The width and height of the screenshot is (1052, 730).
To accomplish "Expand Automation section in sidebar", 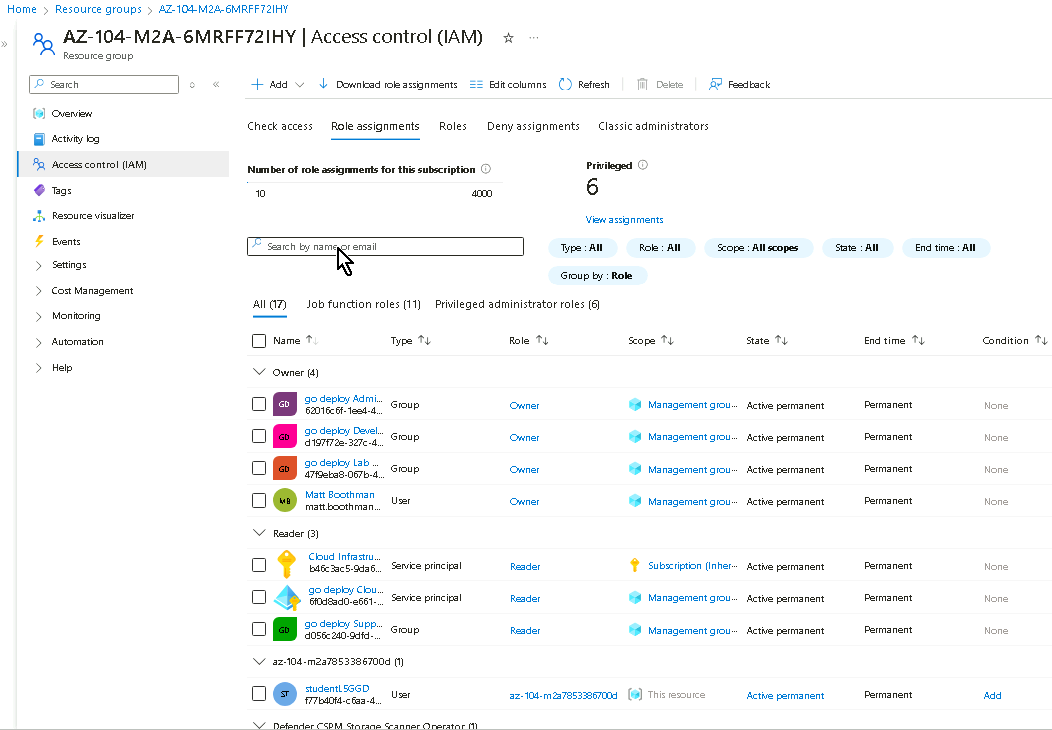I will coord(38,342).
